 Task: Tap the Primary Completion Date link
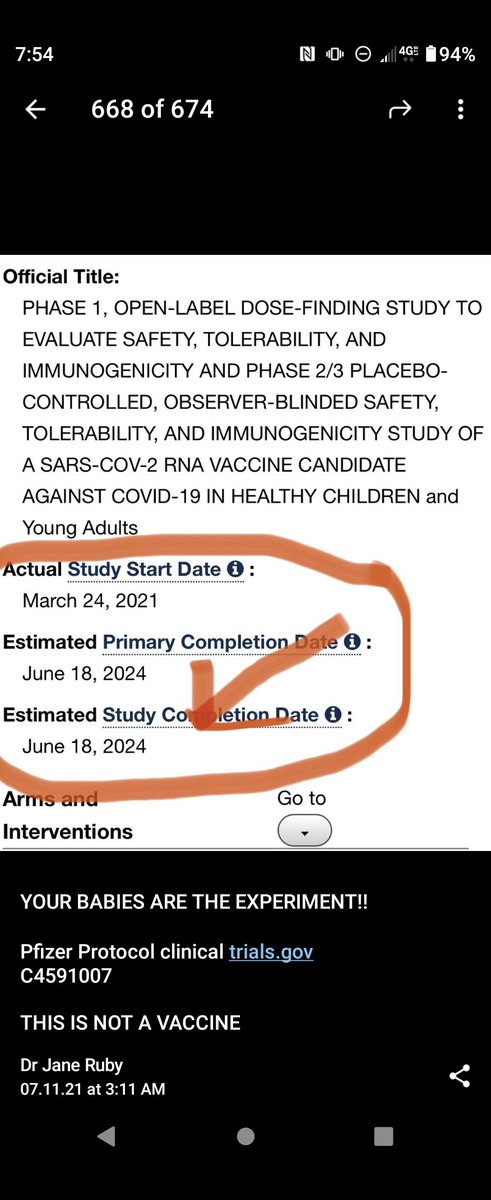[220, 642]
